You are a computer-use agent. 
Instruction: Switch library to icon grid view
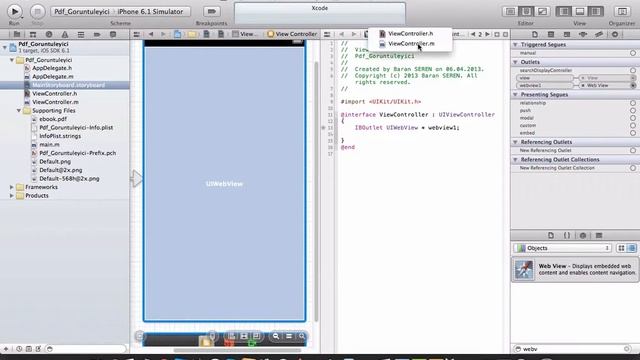(621, 248)
